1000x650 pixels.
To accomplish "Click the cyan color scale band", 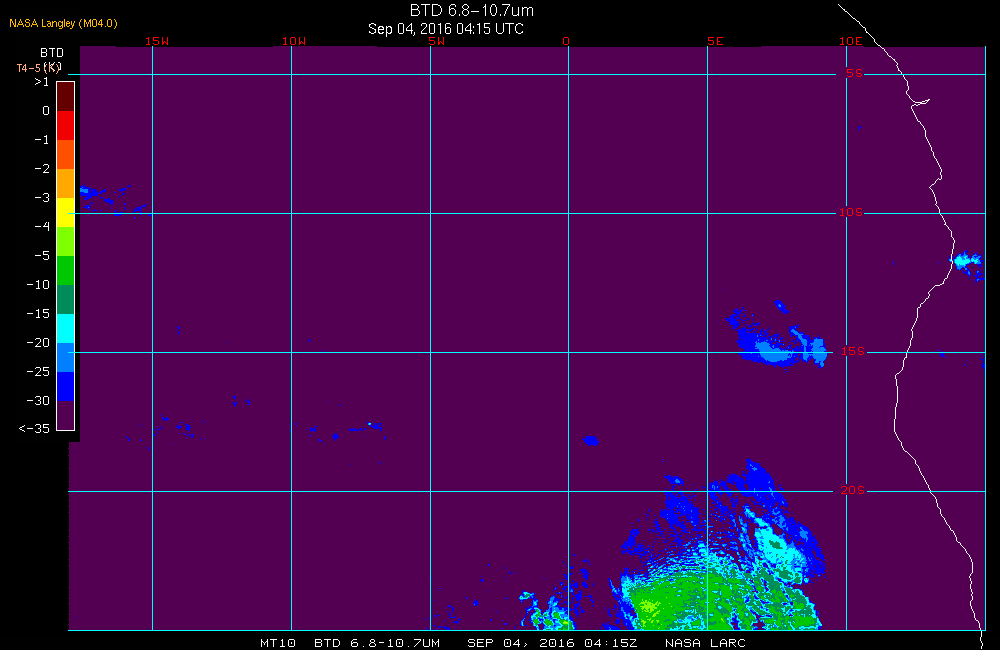I will pyautogui.click(x=66, y=328).
